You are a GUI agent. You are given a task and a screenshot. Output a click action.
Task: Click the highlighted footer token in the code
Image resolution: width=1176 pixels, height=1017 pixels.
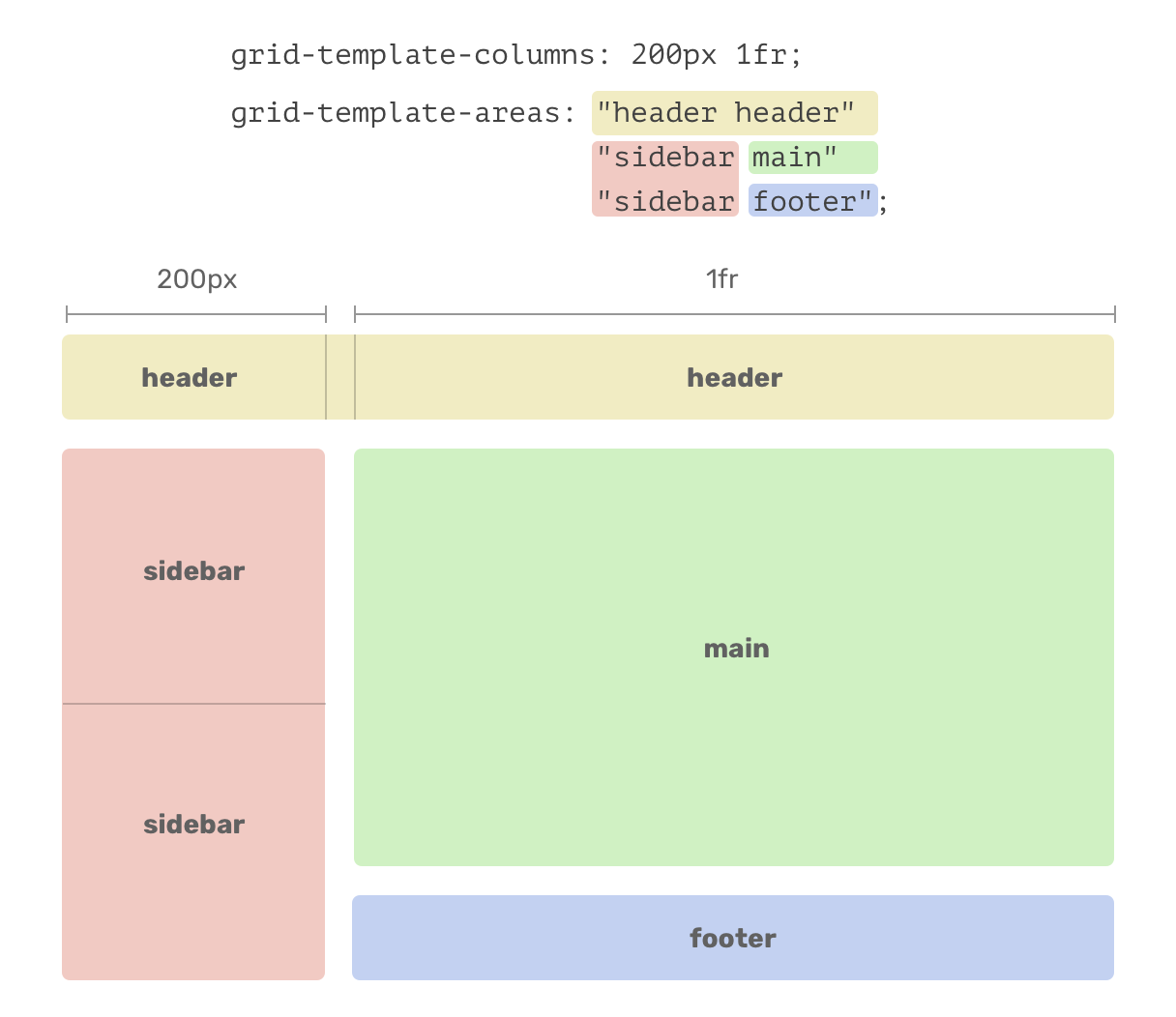coord(812,201)
